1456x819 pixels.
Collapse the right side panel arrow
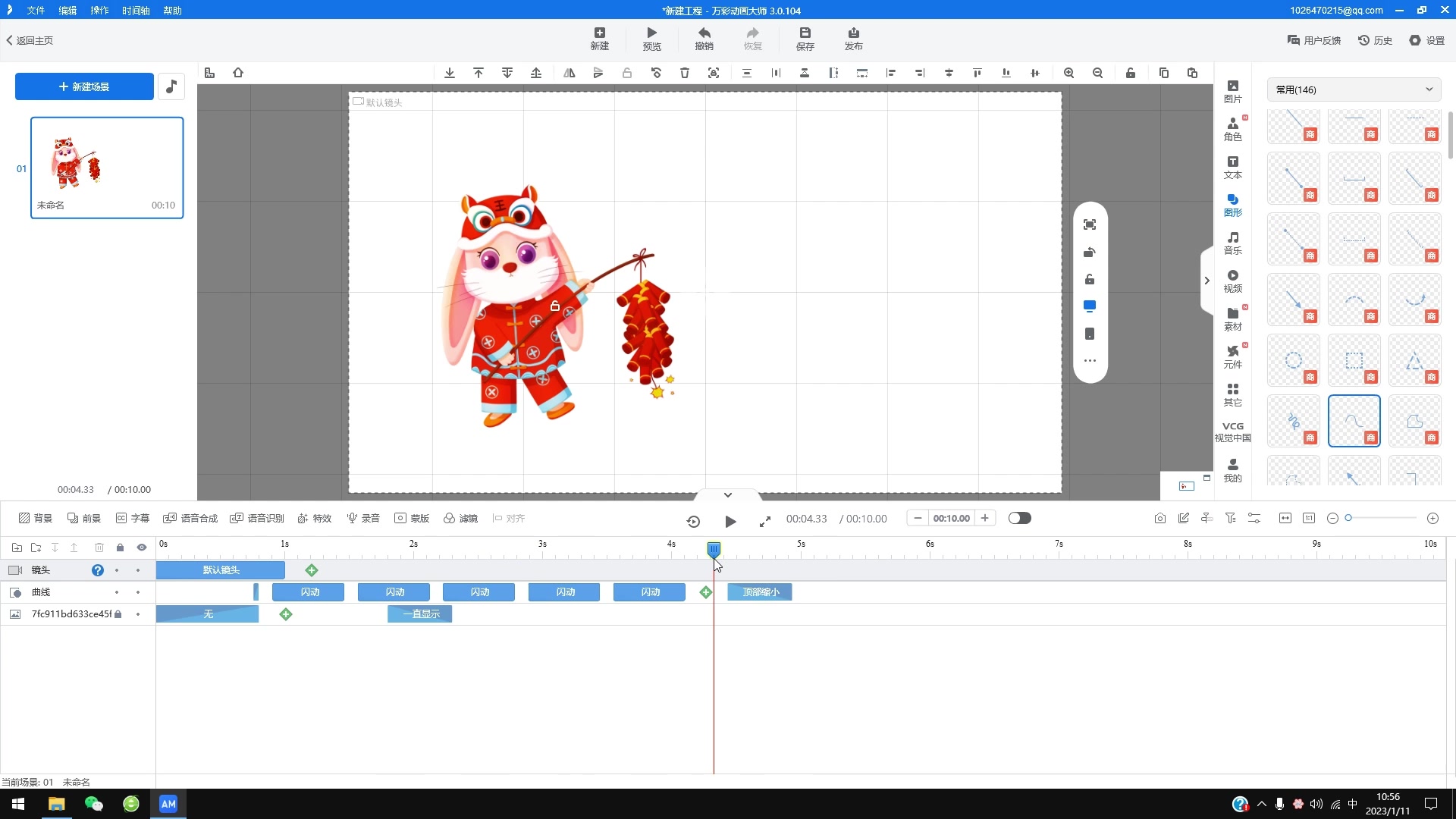tap(1207, 281)
